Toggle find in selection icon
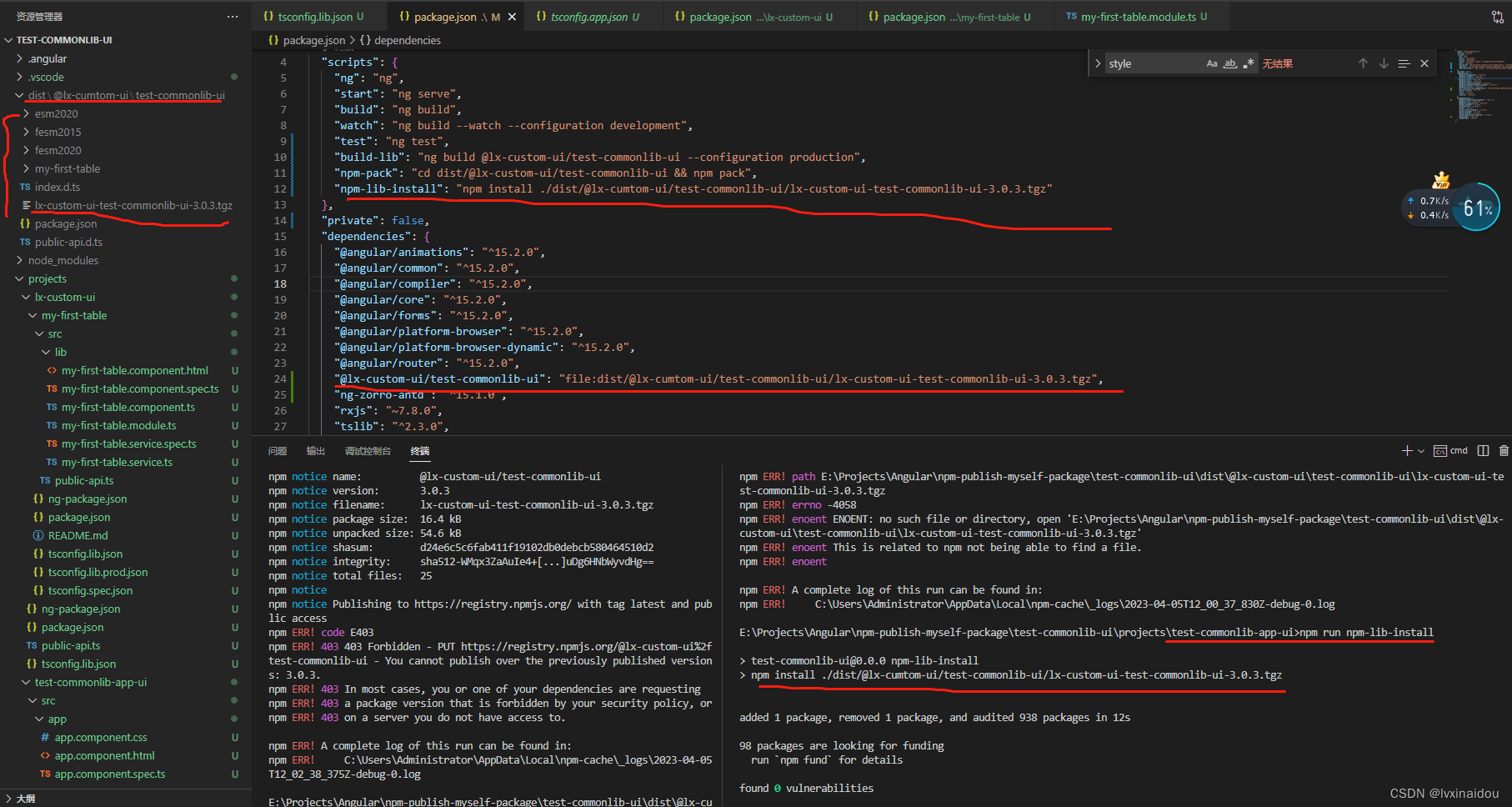 tap(1404, 63)
